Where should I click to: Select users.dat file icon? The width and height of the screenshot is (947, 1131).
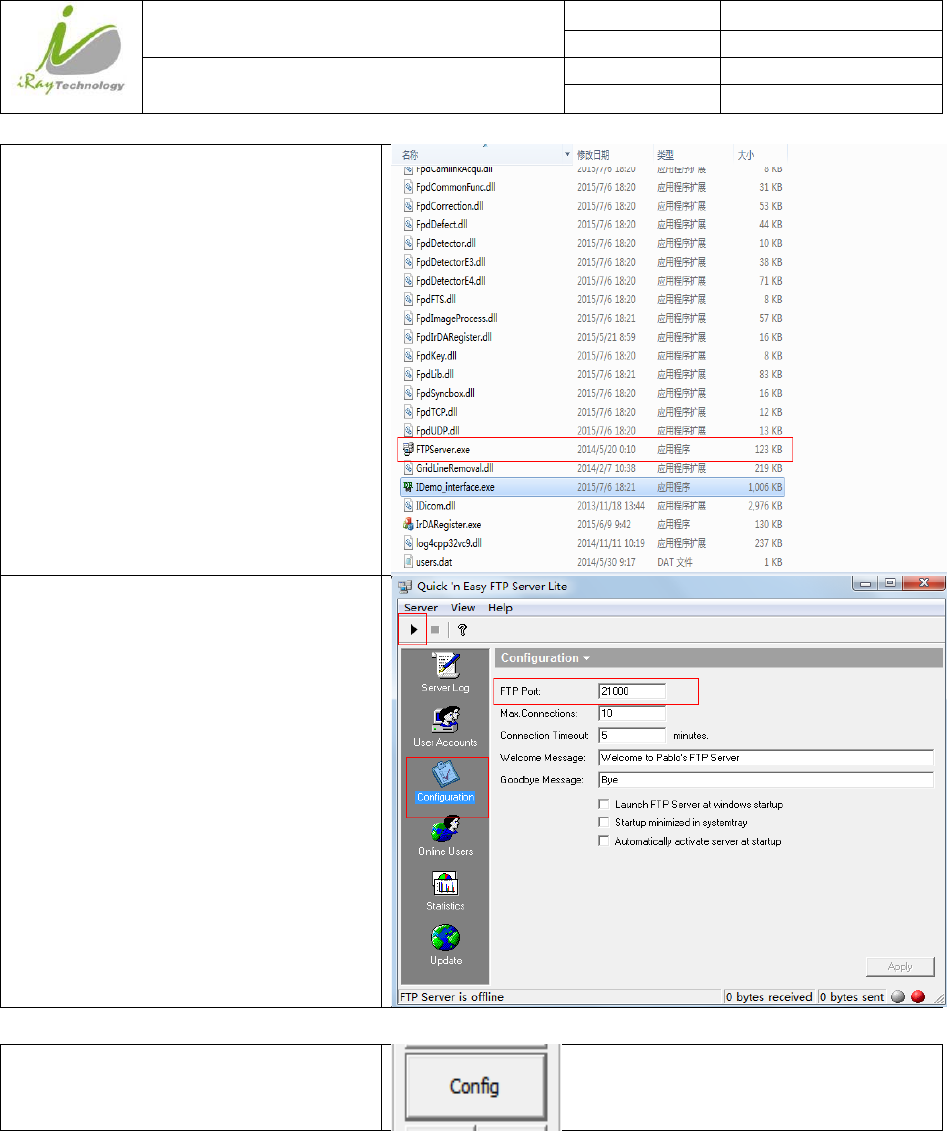click(408, 562)
